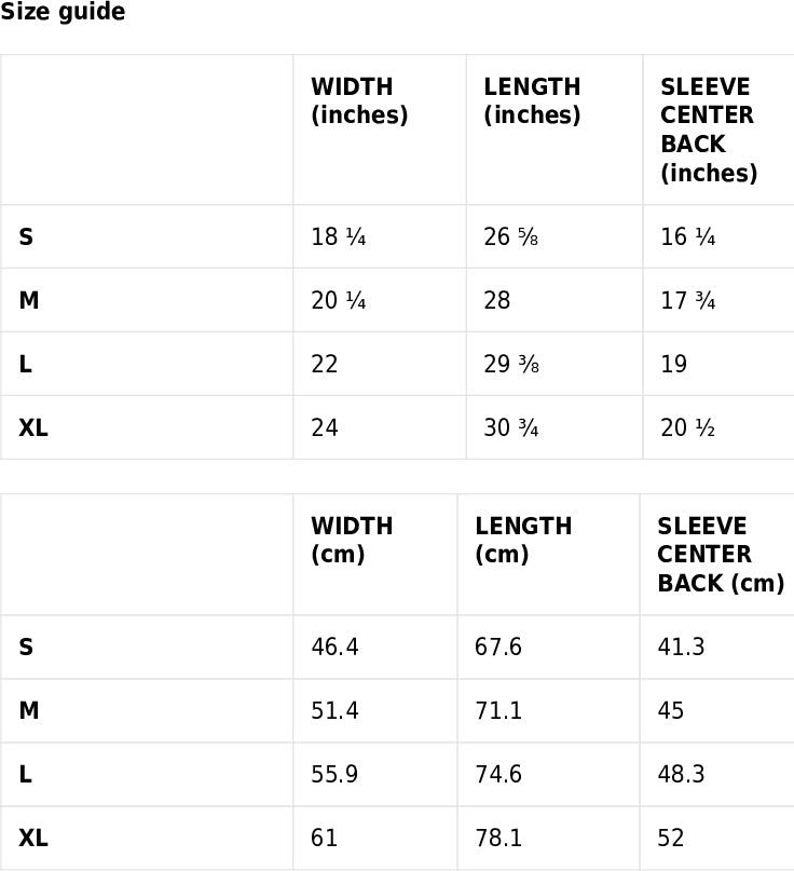The height and width of the screenshot is (871, 794).
Task: Click the XL label in inches table
Action: 33,428
